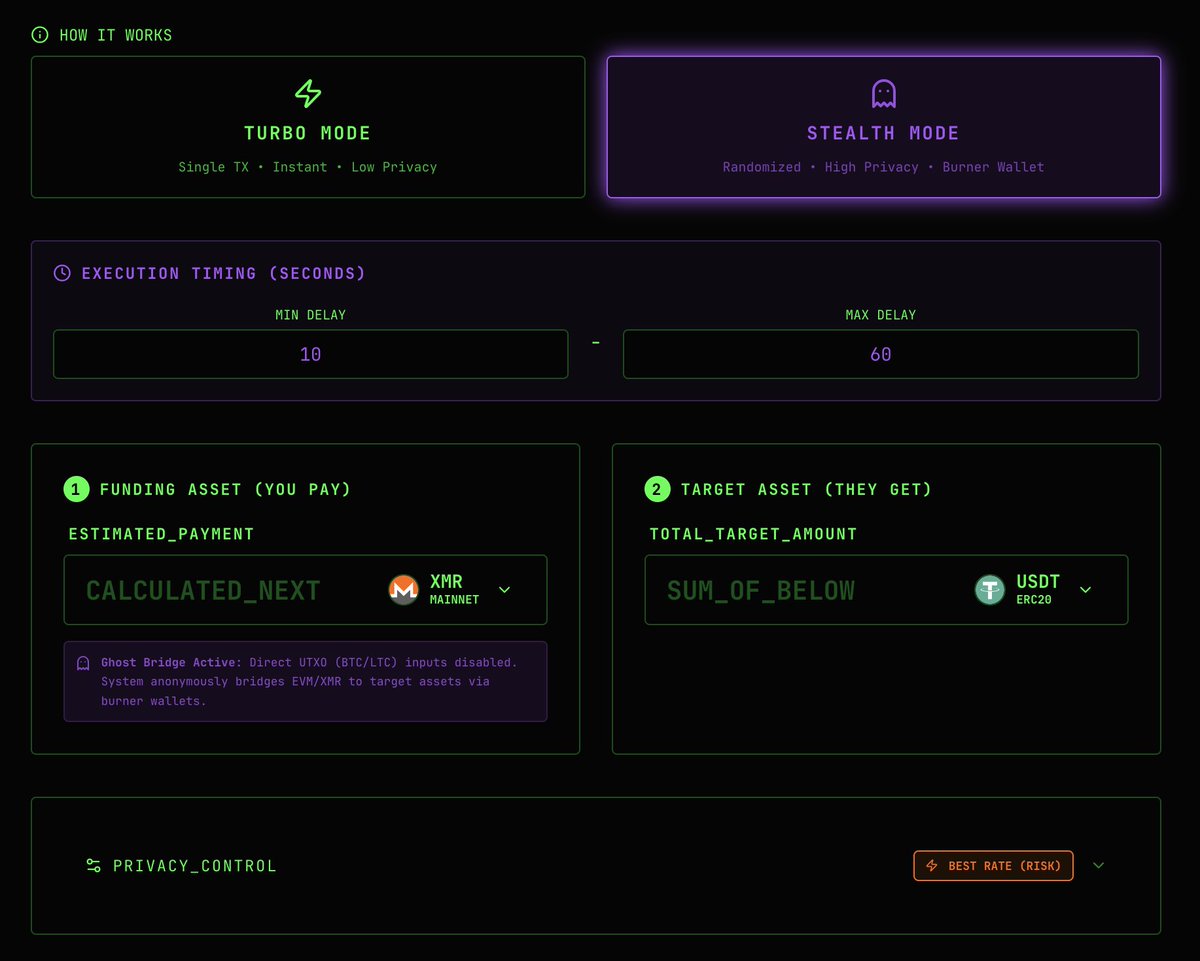1200x961 pixels.
Task: Click the clock icon in Execution Timing
Action: pos(62,273)
